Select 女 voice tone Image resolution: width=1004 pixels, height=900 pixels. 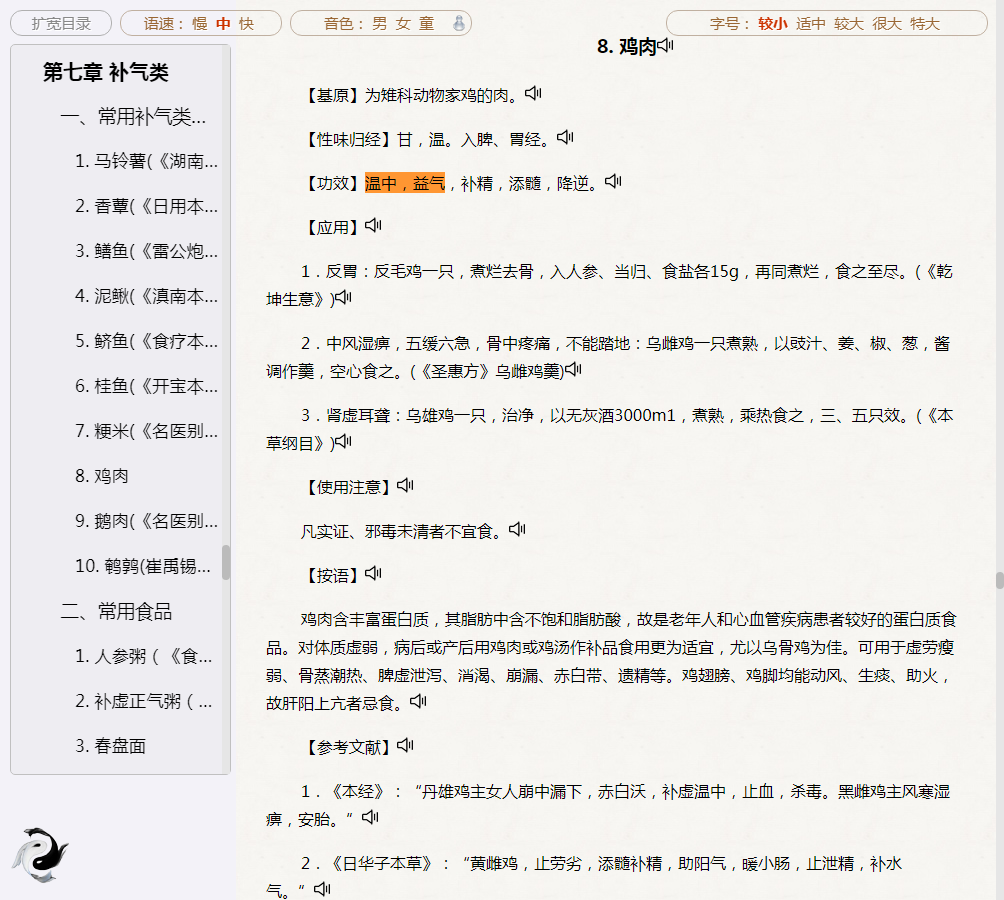pos(402,23)
